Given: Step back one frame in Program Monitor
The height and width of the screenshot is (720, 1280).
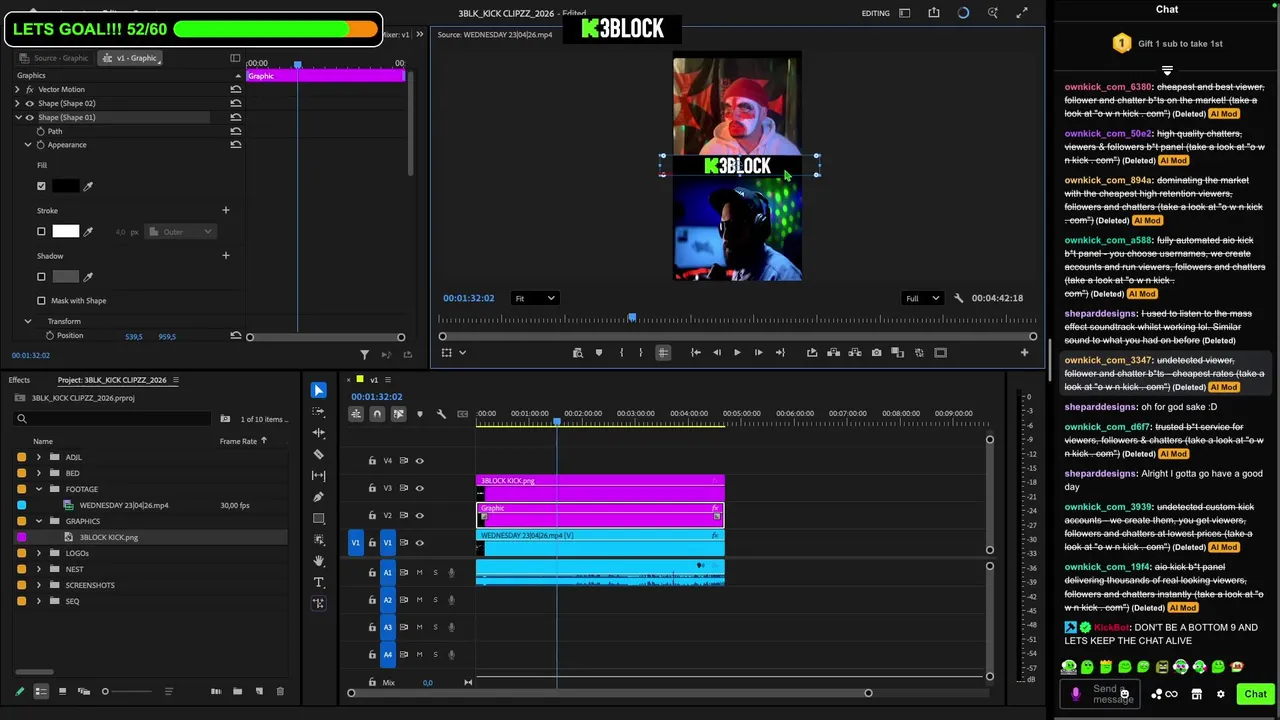Looking at the screenshot, I should 716,352.
